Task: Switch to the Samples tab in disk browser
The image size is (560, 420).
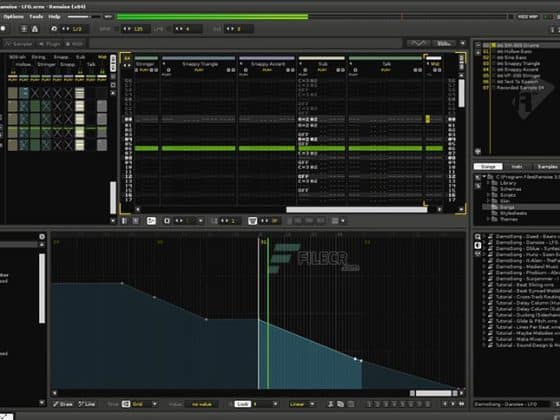Action: tap(547, 166)
